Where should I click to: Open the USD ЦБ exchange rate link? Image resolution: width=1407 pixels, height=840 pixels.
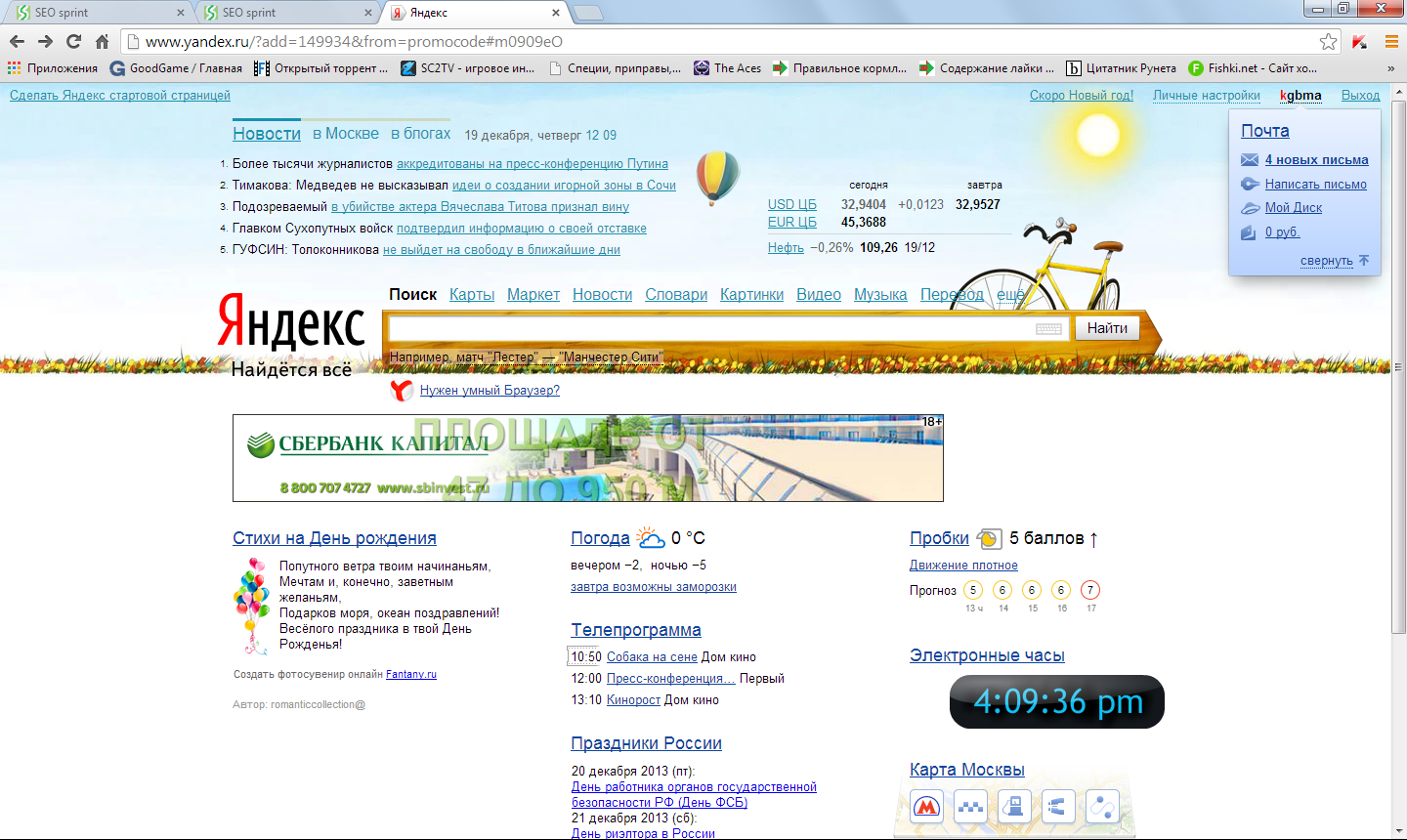pos(792,204)
